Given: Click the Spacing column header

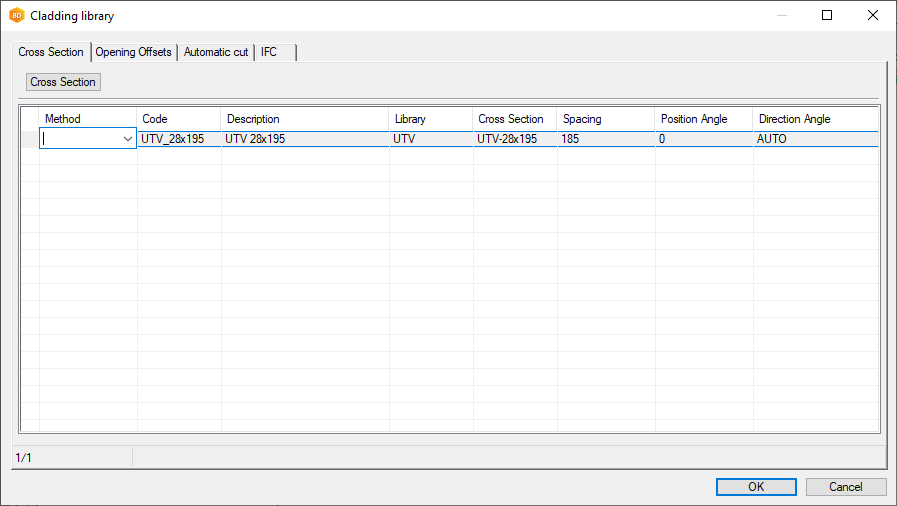Looking at the screenshot, I should tap(605, 119).
